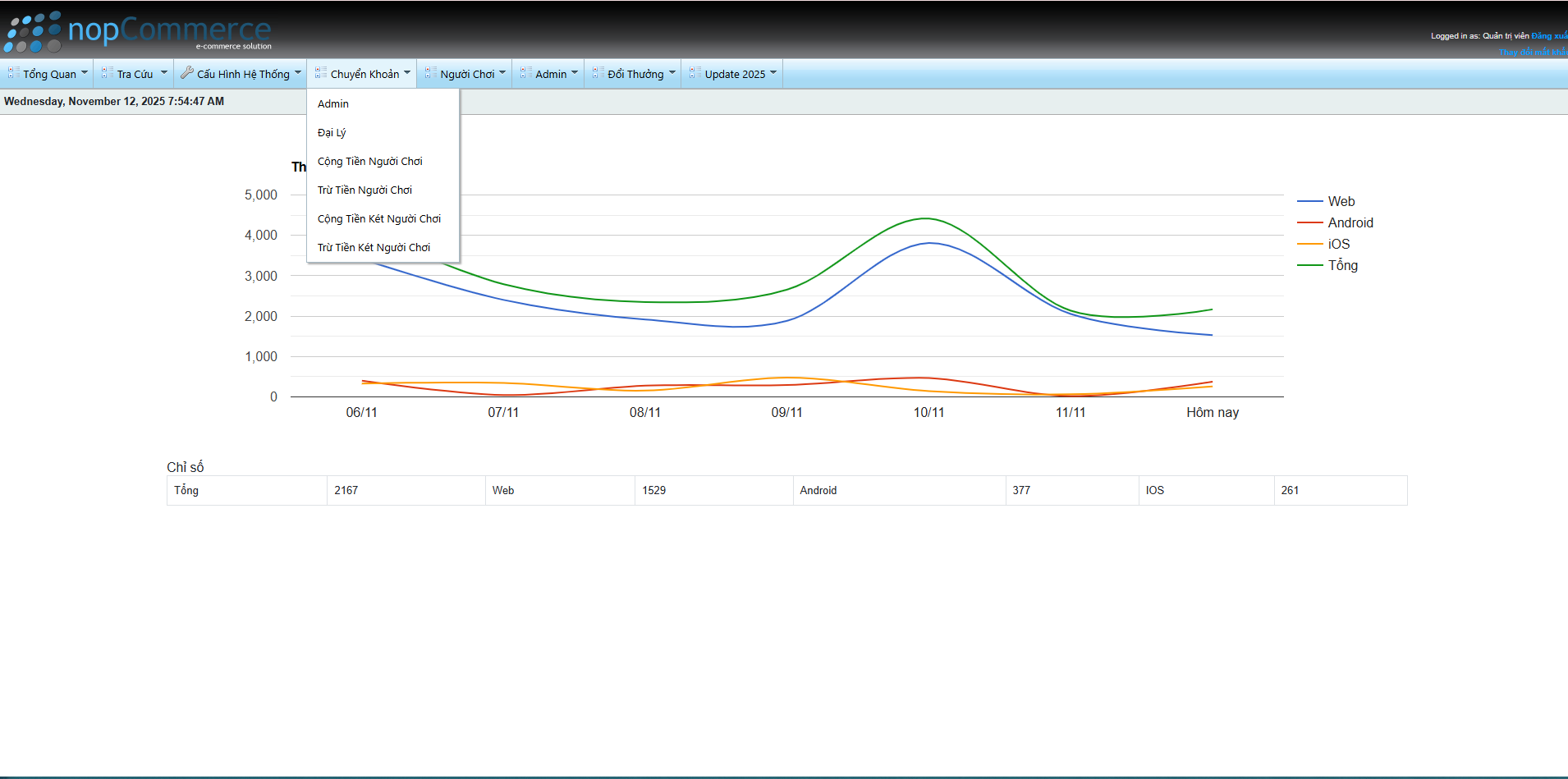This screenshot has height=779, width=1568.
Task: Click the wrench icon for Cấu Hình Hệ Thống
Action: pos(186,73)
